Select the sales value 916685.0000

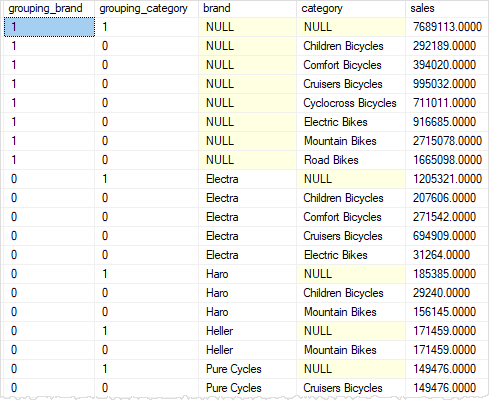[x=447, y=122]
